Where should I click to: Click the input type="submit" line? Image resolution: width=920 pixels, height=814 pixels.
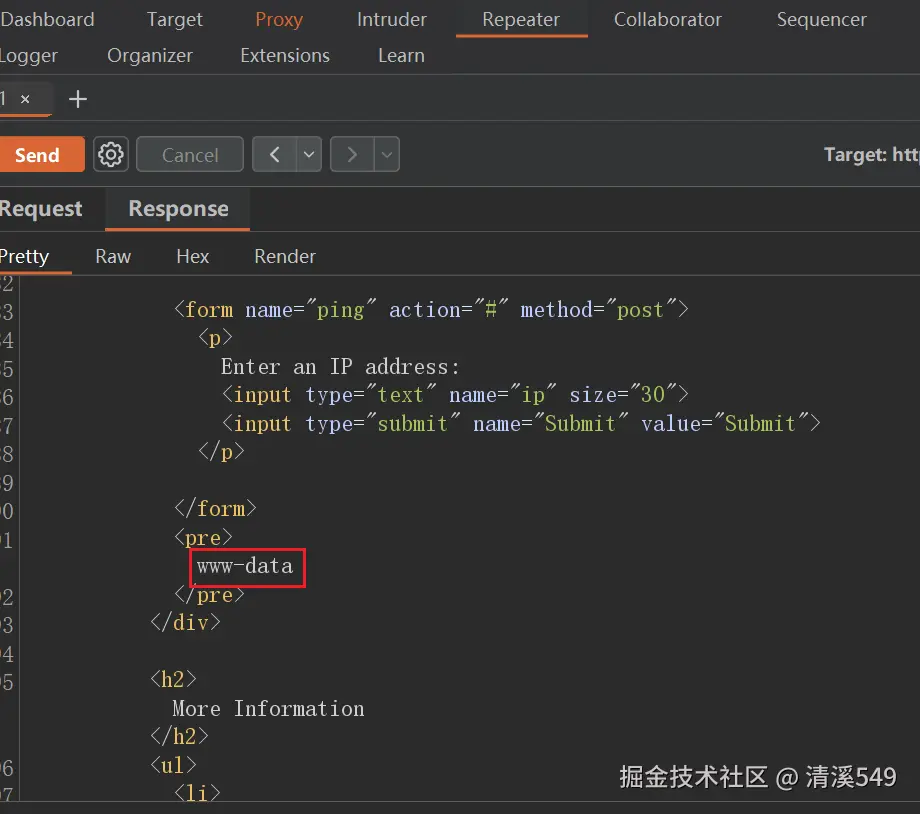[x=521, y=424]
